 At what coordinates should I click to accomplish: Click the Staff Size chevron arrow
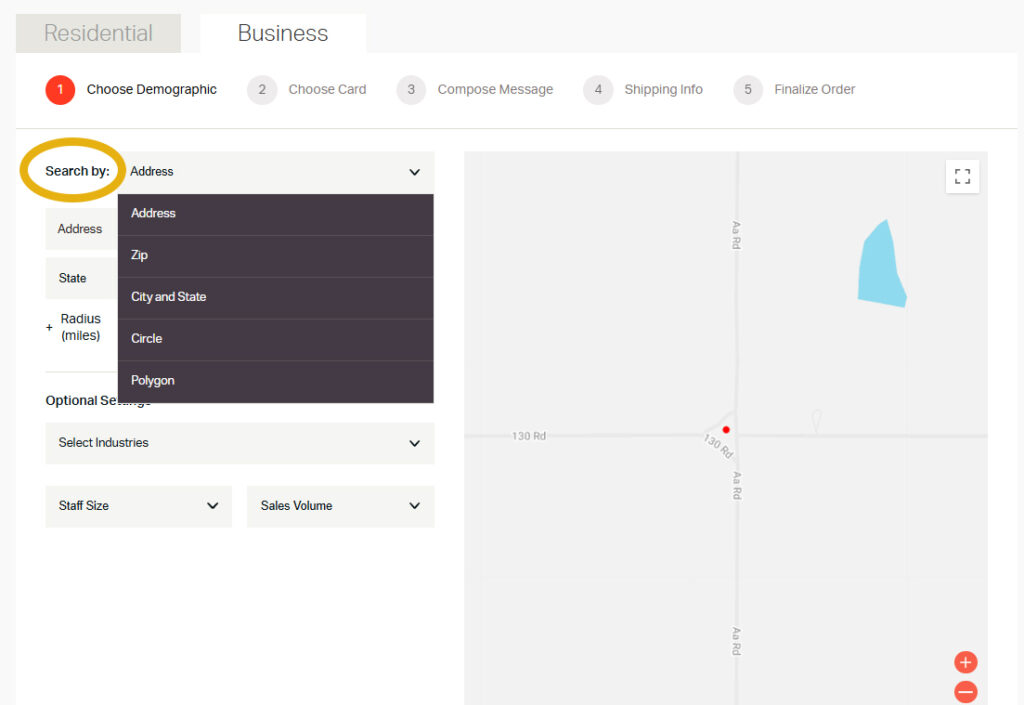tap(212, 506)
